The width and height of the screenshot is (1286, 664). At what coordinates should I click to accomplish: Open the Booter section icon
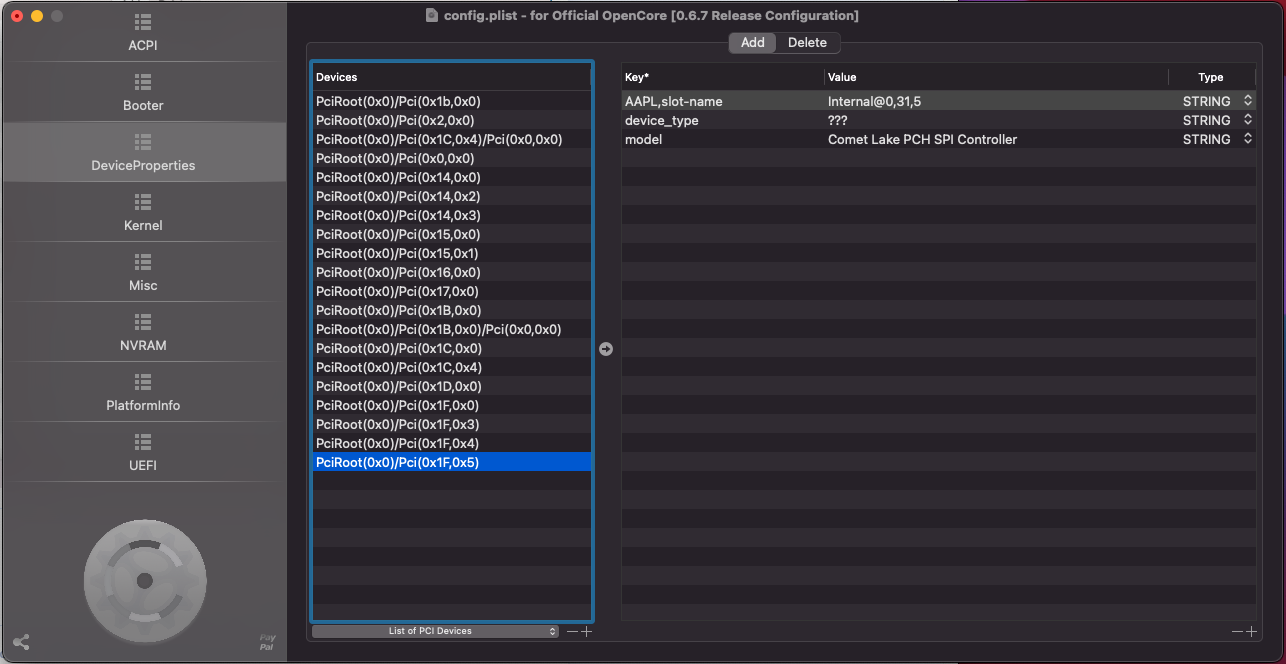point(143,82)
